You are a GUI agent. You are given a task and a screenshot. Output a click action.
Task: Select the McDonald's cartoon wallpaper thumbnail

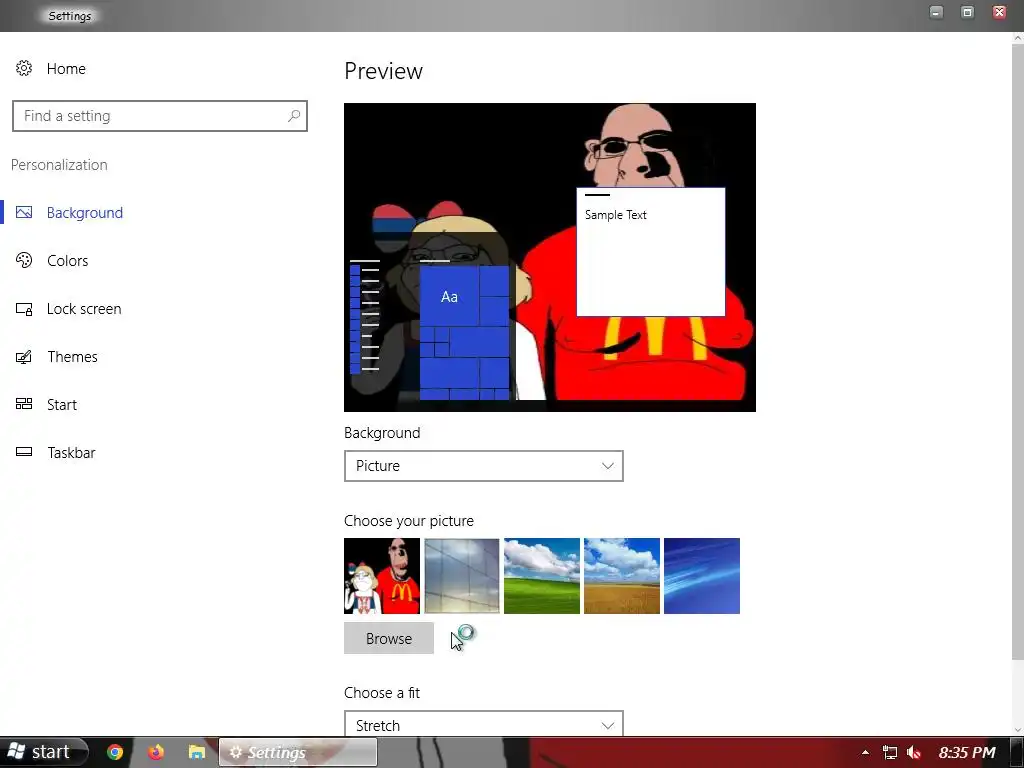[382, 576]
